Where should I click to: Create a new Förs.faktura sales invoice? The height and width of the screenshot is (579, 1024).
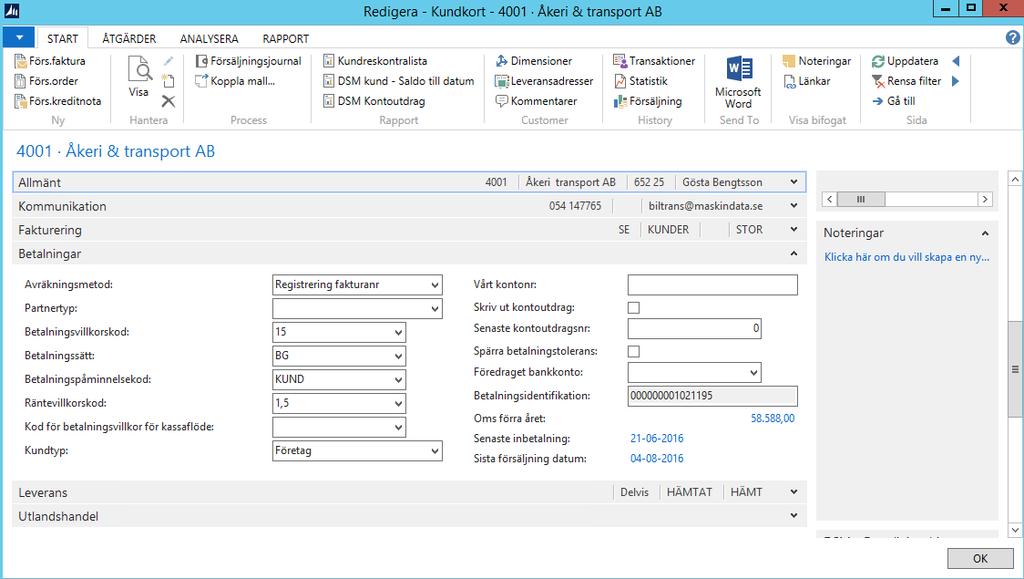point(50,61)
